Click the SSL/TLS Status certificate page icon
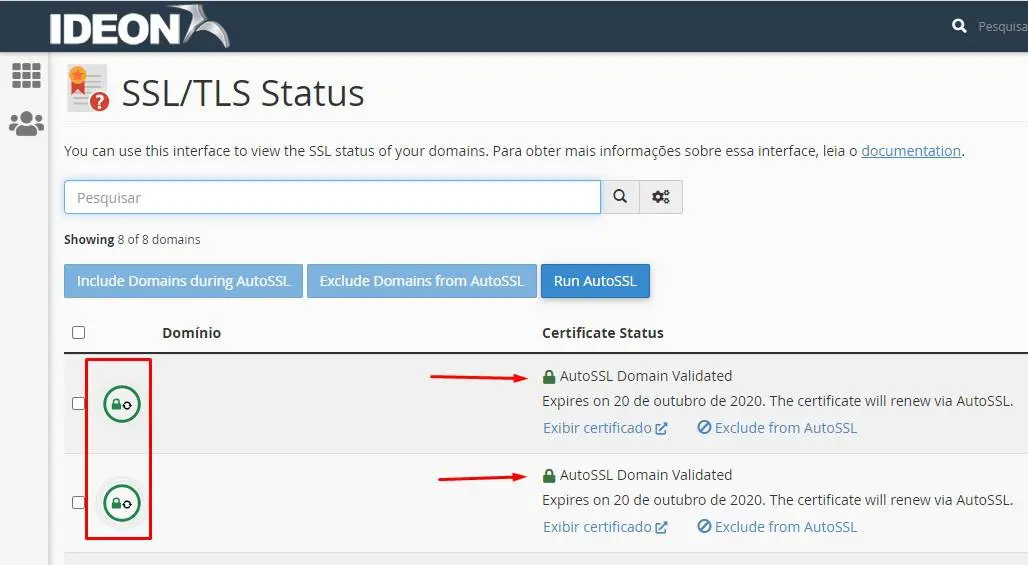This screenshot has width=1028, height=565. pos(87,88)
